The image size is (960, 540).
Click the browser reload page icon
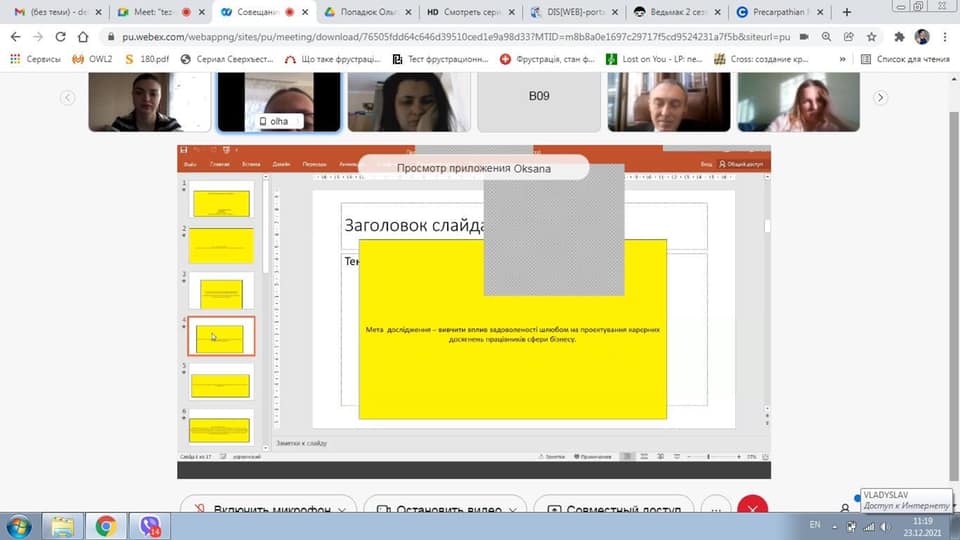59,36
